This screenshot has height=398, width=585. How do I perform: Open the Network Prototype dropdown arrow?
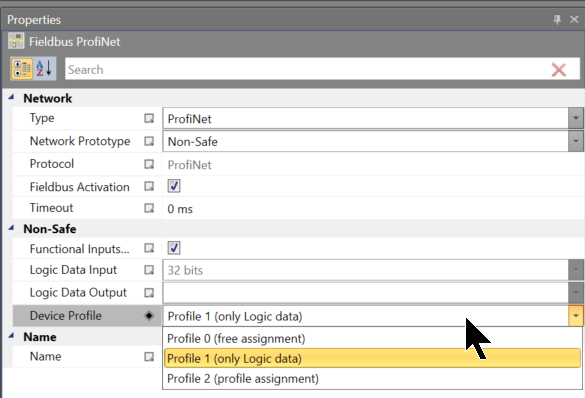(x=576, y=141)
